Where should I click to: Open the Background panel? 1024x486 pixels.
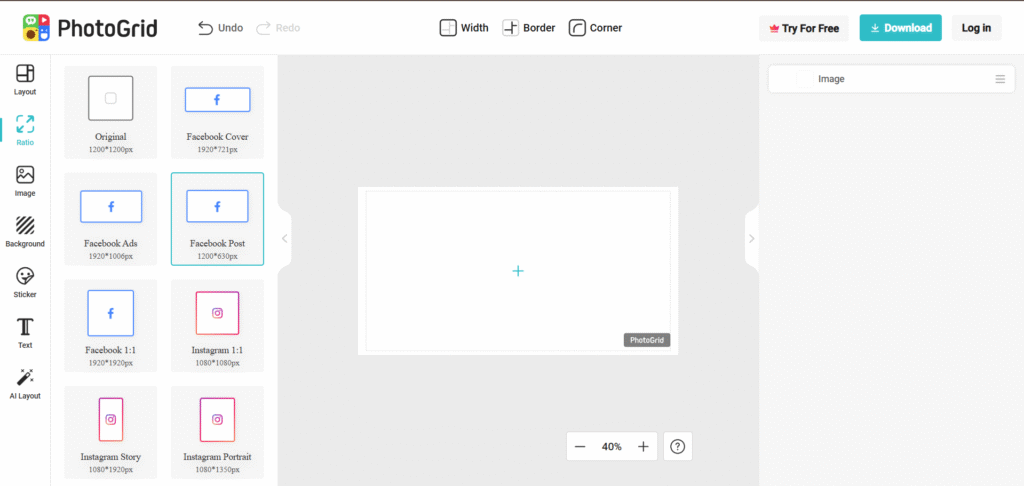[x=25, y=232]
